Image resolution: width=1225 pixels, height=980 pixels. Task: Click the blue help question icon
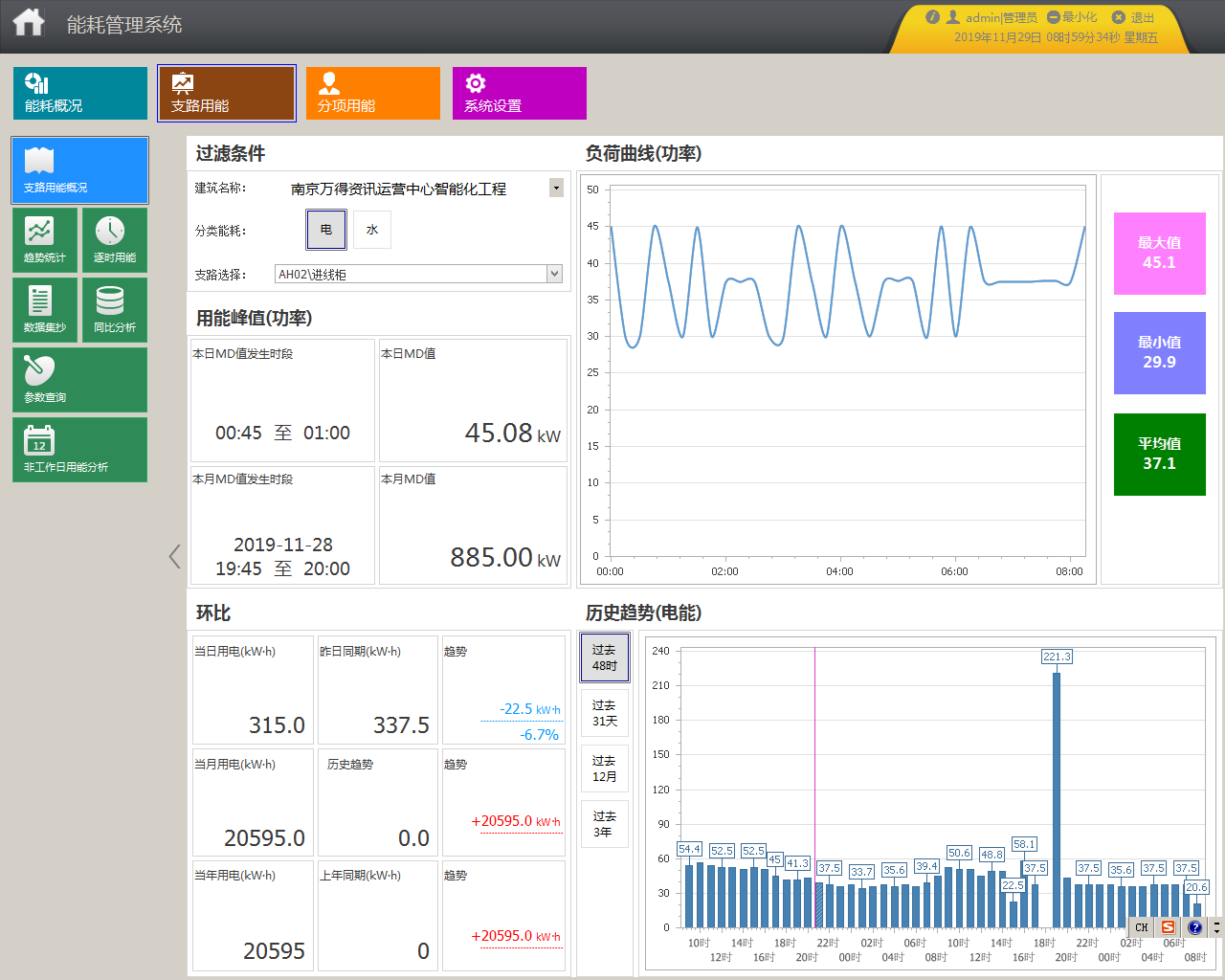point(1194,927)
